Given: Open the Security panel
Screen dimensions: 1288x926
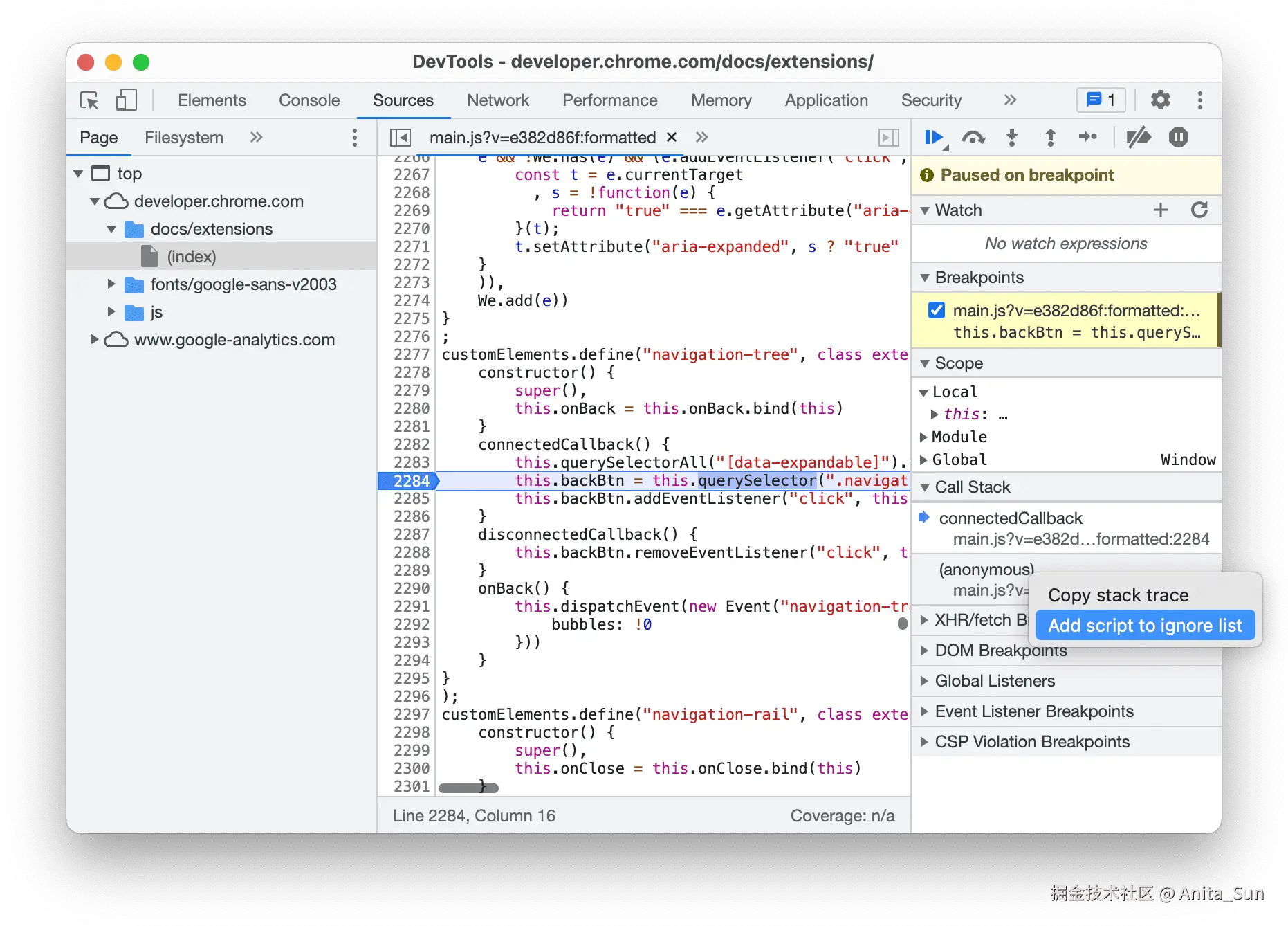Looking at the screenshot, I should pyautogui.click(x=931, y=100).
